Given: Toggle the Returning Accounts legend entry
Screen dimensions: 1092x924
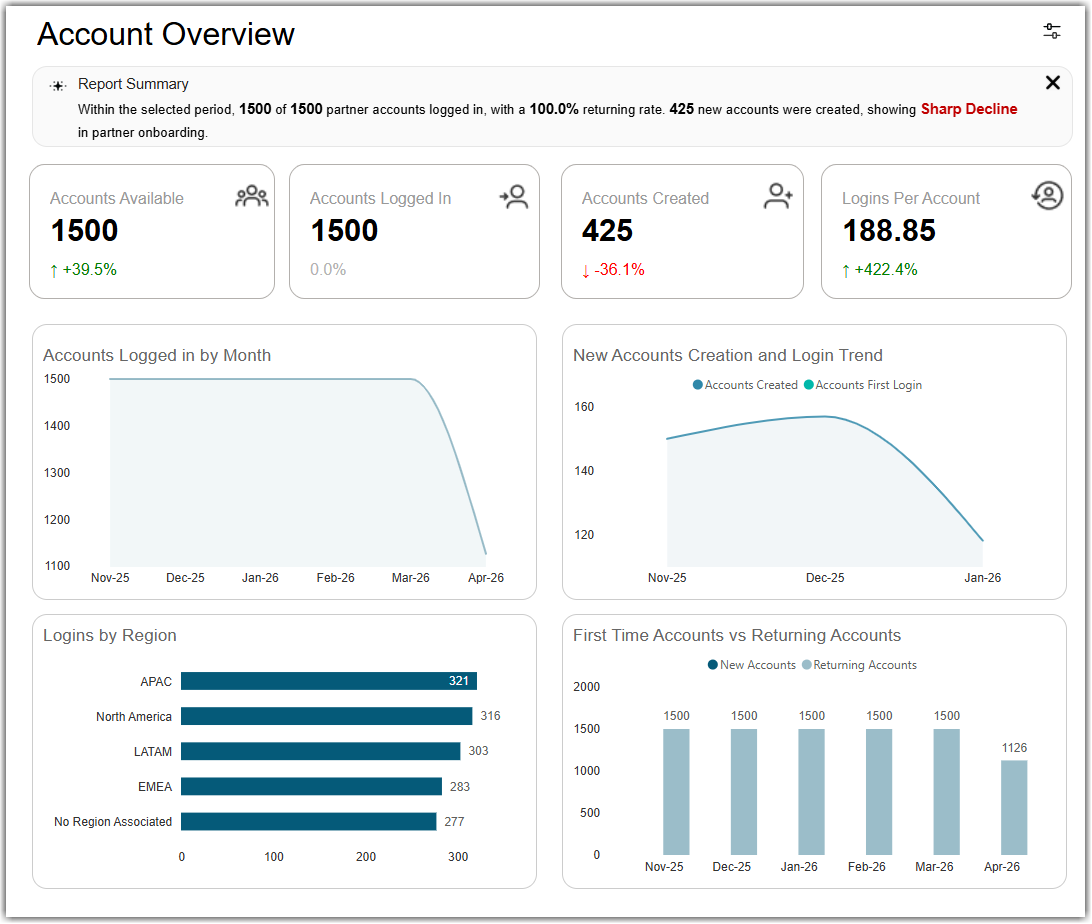Looking at the screenshot, I should point(859,665).
